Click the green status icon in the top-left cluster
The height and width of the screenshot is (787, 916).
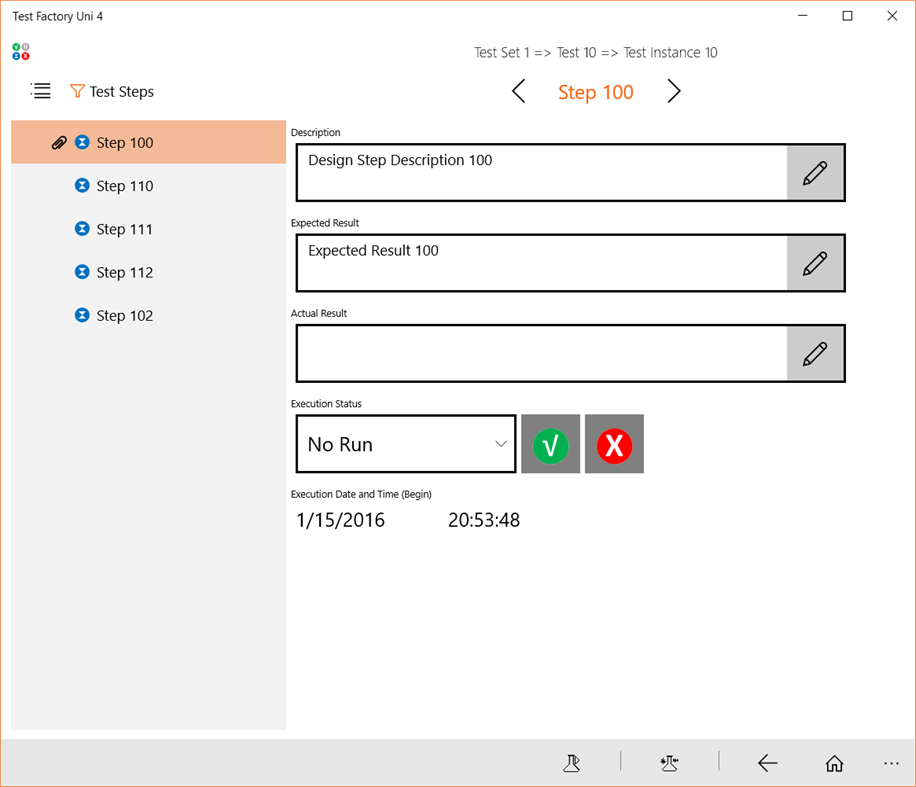15,45
